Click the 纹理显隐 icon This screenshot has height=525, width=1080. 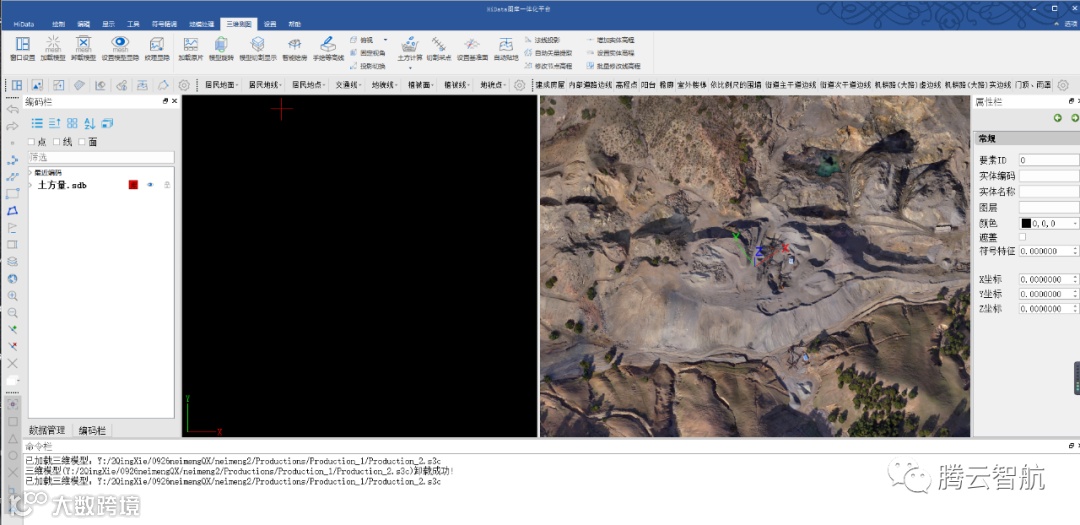click(x=156, y=44)
